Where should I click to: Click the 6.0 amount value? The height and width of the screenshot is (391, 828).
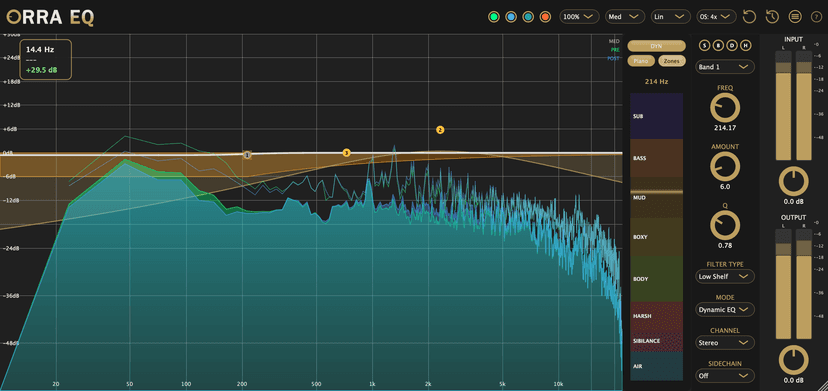pos(725,187)
